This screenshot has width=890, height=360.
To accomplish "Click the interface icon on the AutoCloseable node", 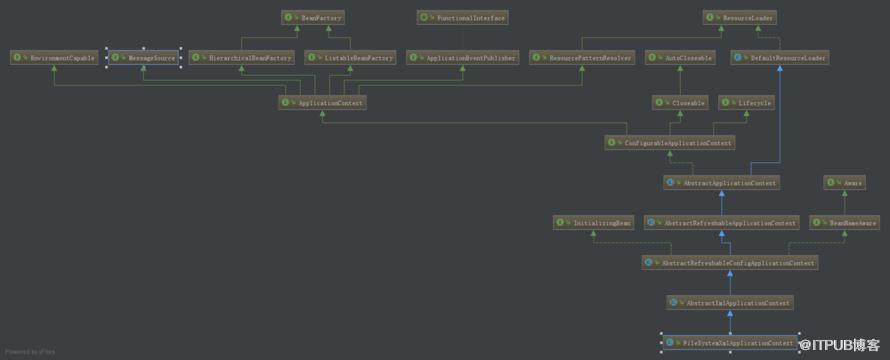I will point(652,57).
